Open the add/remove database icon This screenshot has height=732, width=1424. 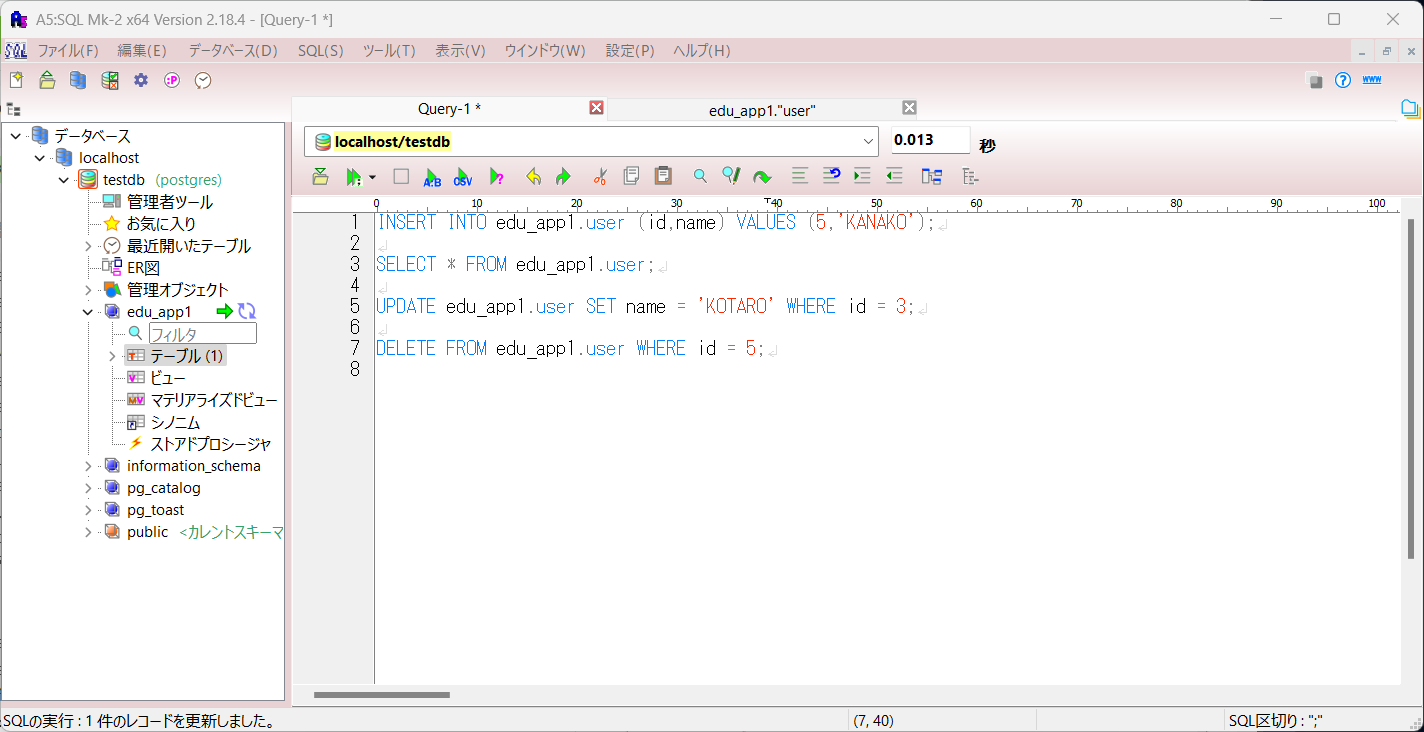coord(78,80)
